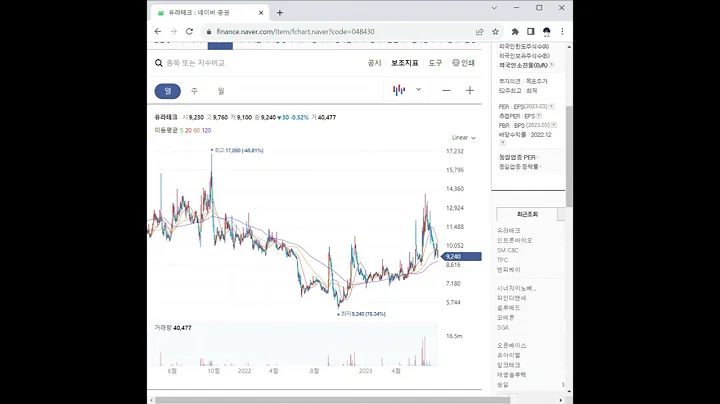Zoom in the chart with plus
The width and height of the screenshot is (720, 404).
pos(470,90)
